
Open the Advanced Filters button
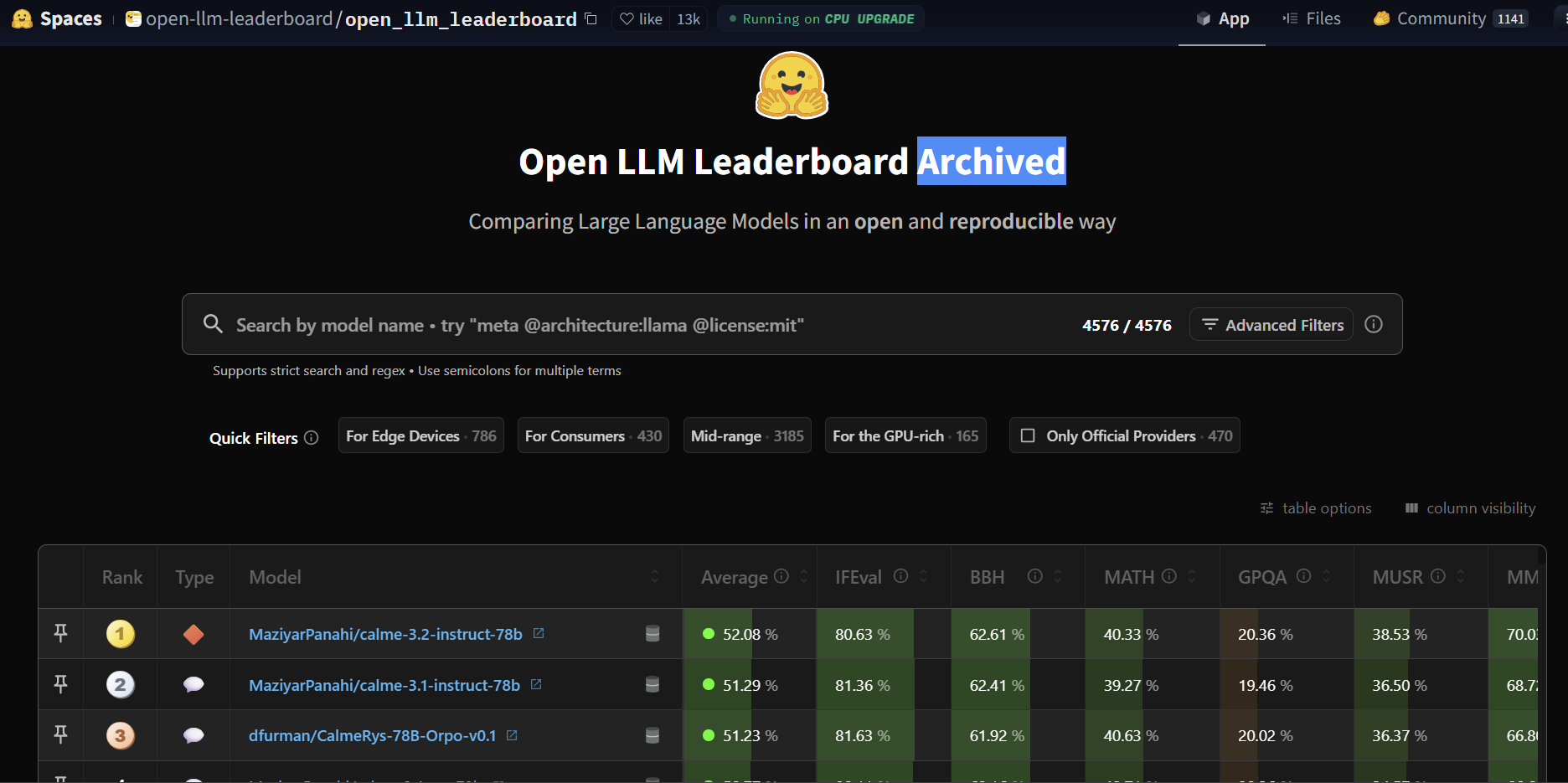[1271, 324]
